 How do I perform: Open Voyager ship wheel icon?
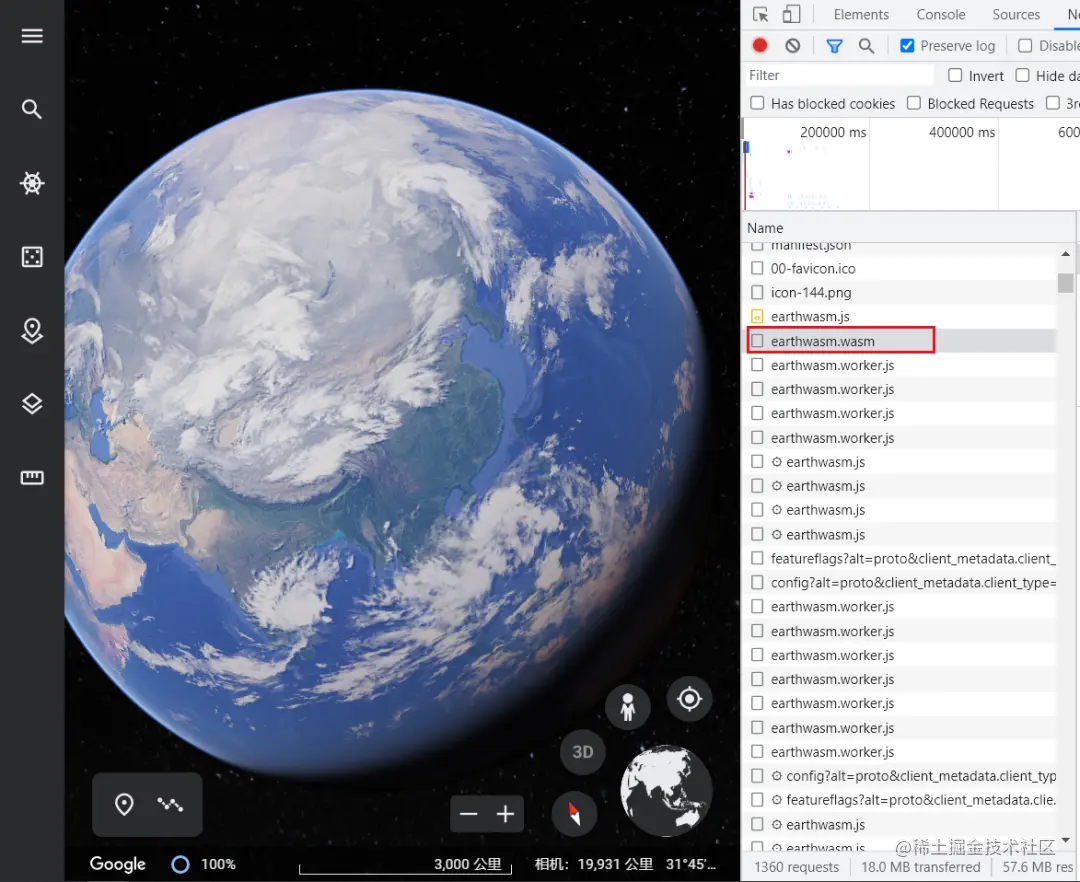(32, 182)
